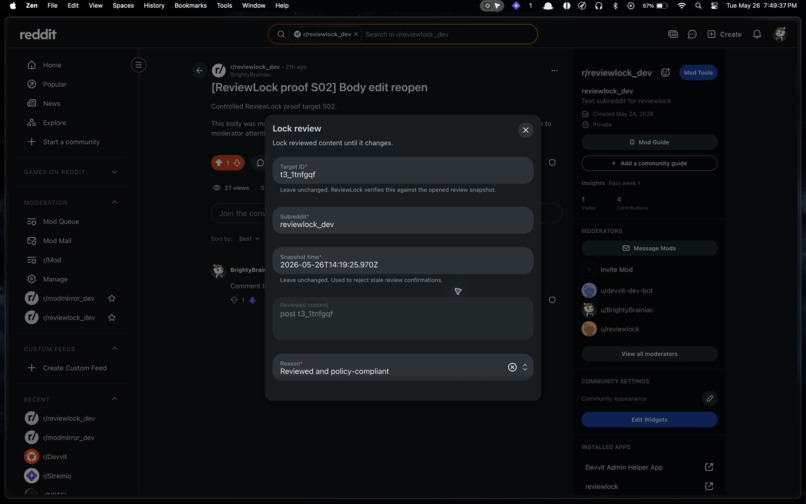Viewport: 806px width, 504px height.
Task: Clear the selected Reason value
Action: pyautogui.click(x=512, y=367)
